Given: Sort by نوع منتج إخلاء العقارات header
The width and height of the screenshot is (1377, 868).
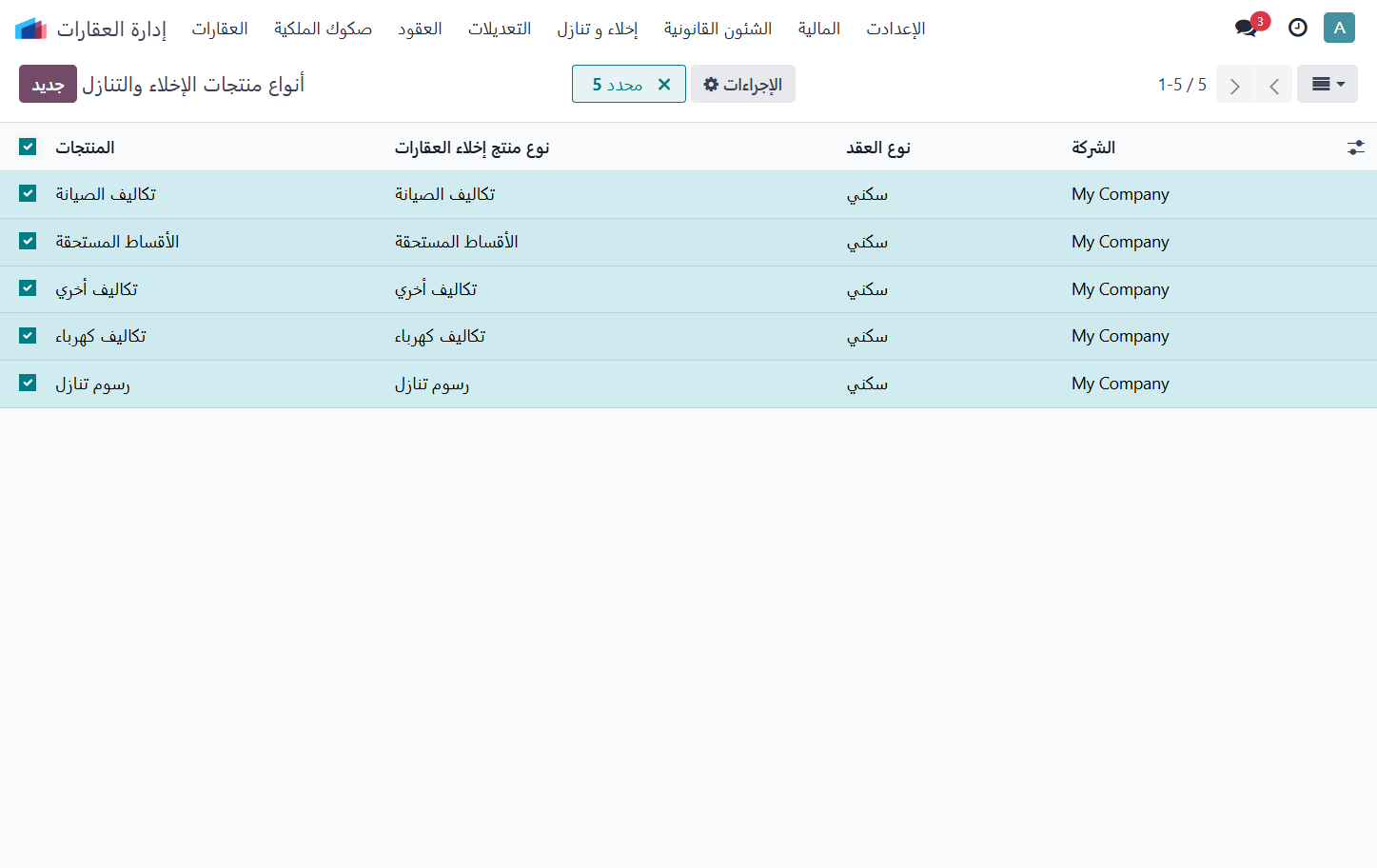Looking at the screenshot, I should [472, 148].
